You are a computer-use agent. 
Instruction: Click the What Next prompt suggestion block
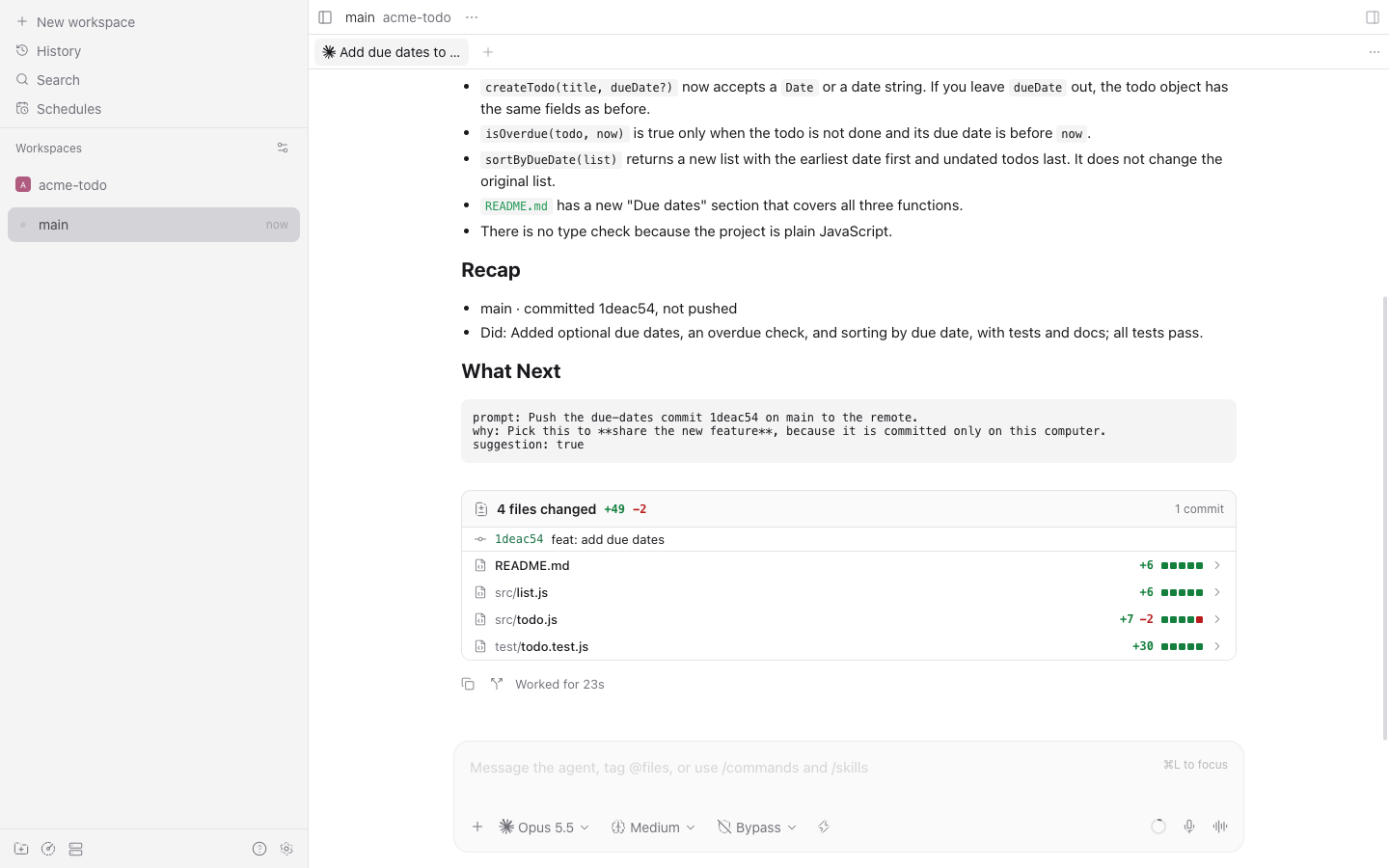849,431
